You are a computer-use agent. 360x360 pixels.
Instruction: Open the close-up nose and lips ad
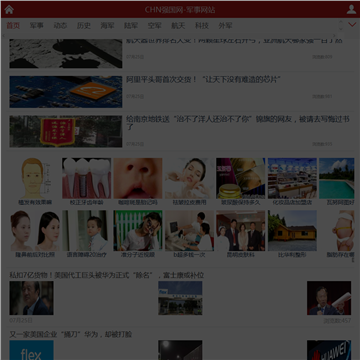[x=138, y=178]
